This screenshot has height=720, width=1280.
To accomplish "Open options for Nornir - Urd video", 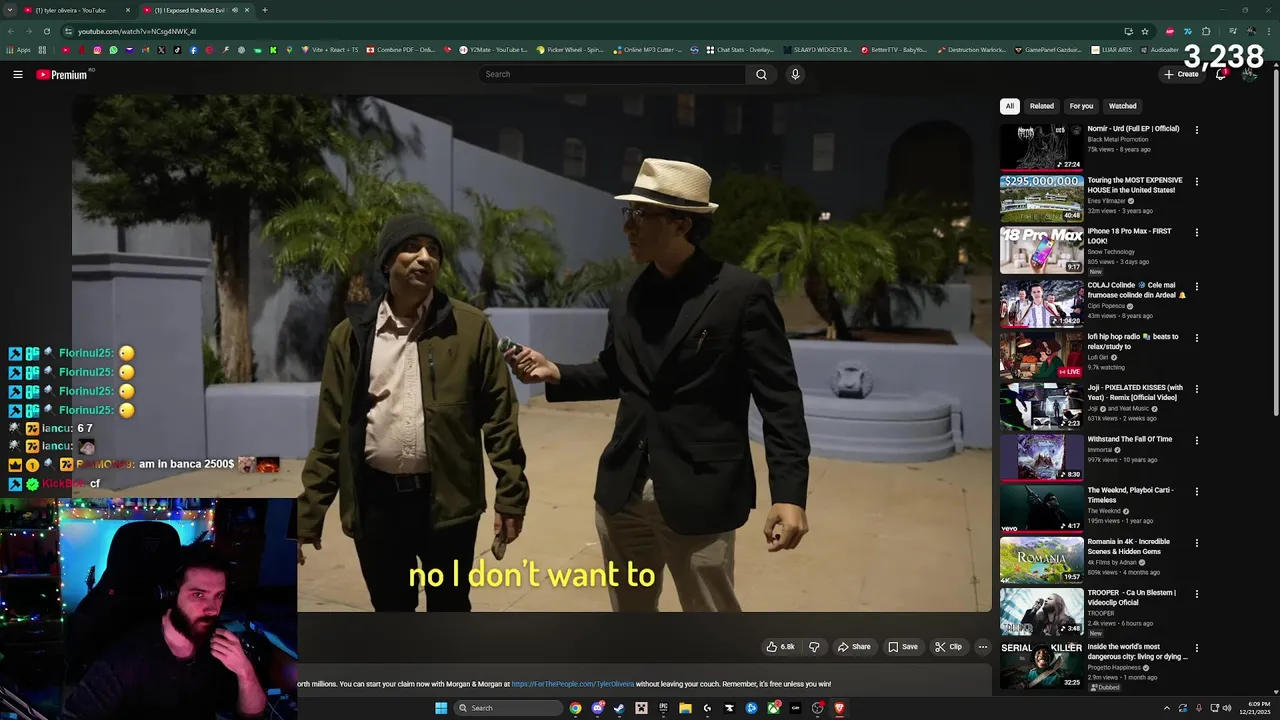I will (x=1196, y=130).
